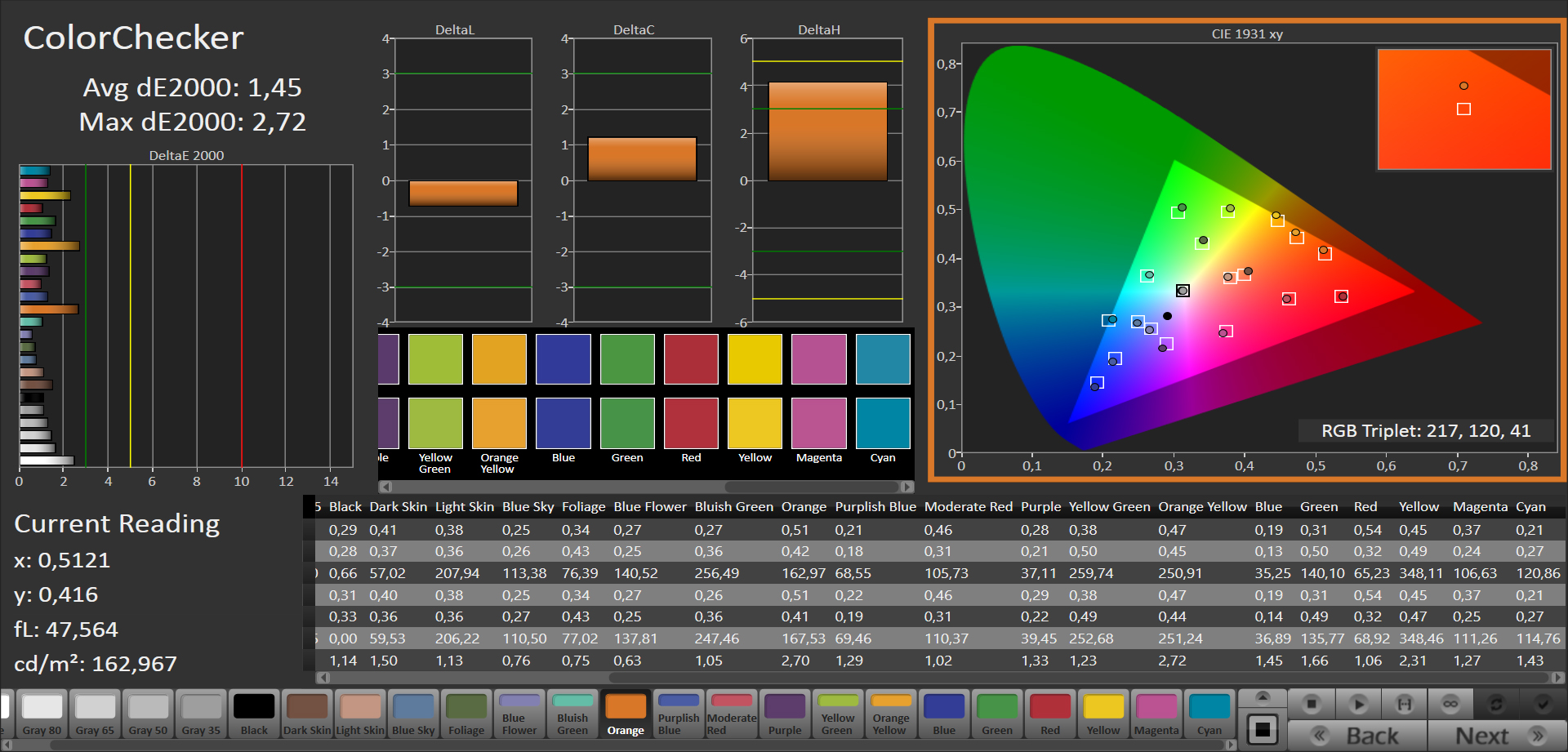Viewport: 1568px width, 752px height.
Task: Click the Current Reading heading
Action: (117, 523)
